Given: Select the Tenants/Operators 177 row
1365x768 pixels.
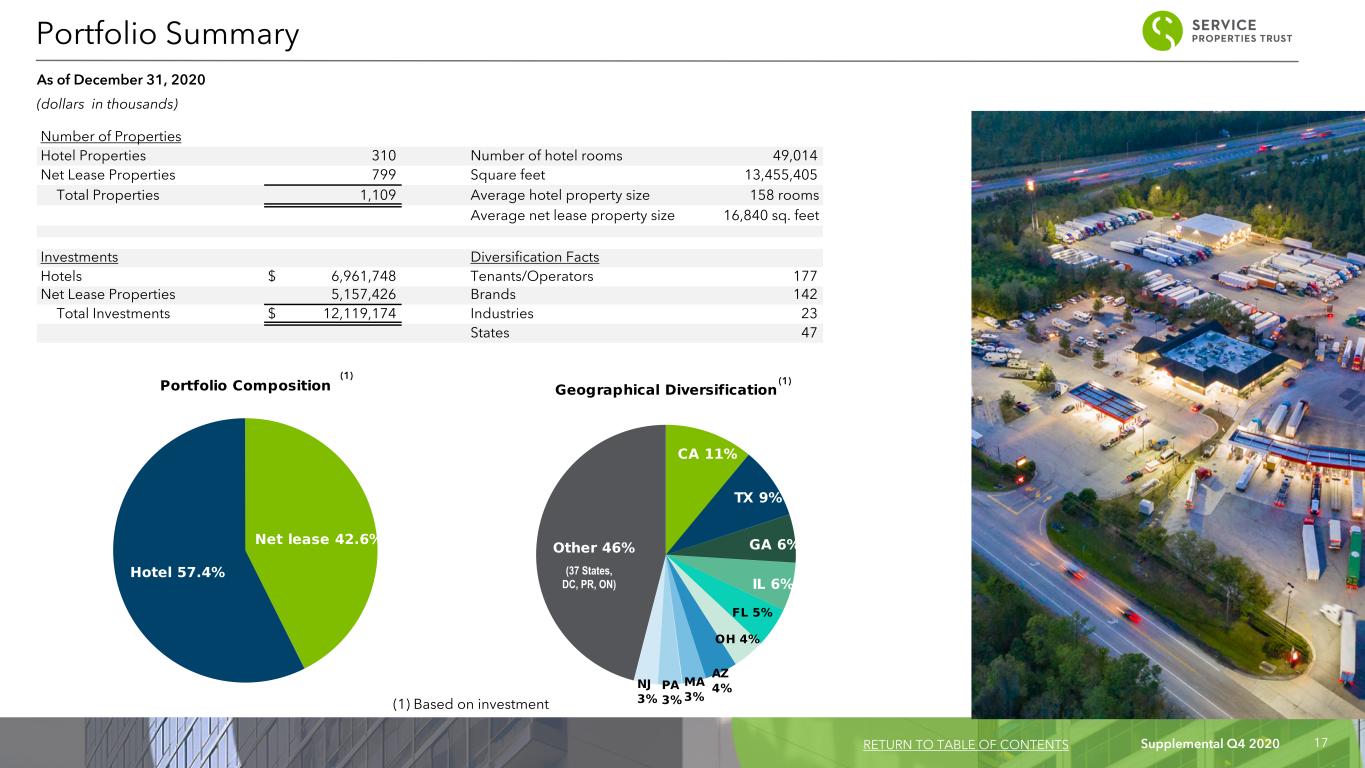Looking at the screenshot, I should point(643,276).
